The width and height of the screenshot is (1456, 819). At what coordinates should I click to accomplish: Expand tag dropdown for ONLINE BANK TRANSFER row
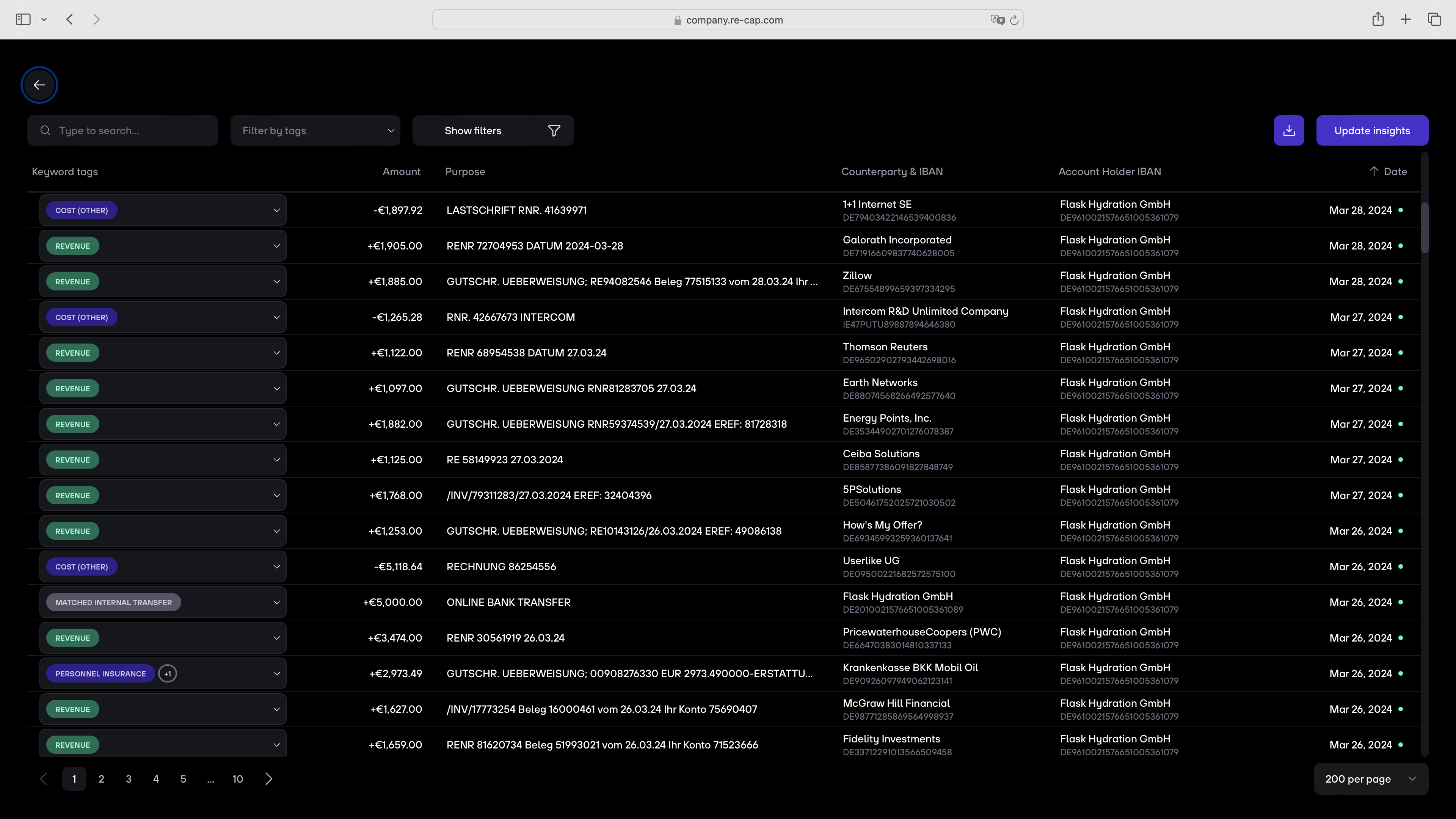click(x=276, y=602)
